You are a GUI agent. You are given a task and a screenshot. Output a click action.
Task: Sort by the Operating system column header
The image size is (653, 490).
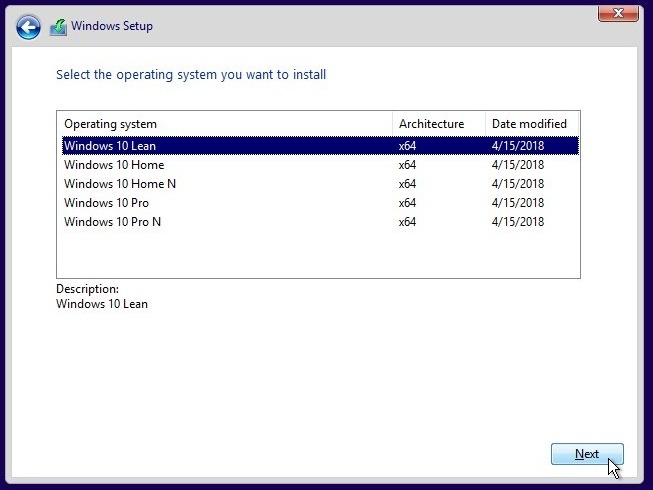tap(225, 124)
